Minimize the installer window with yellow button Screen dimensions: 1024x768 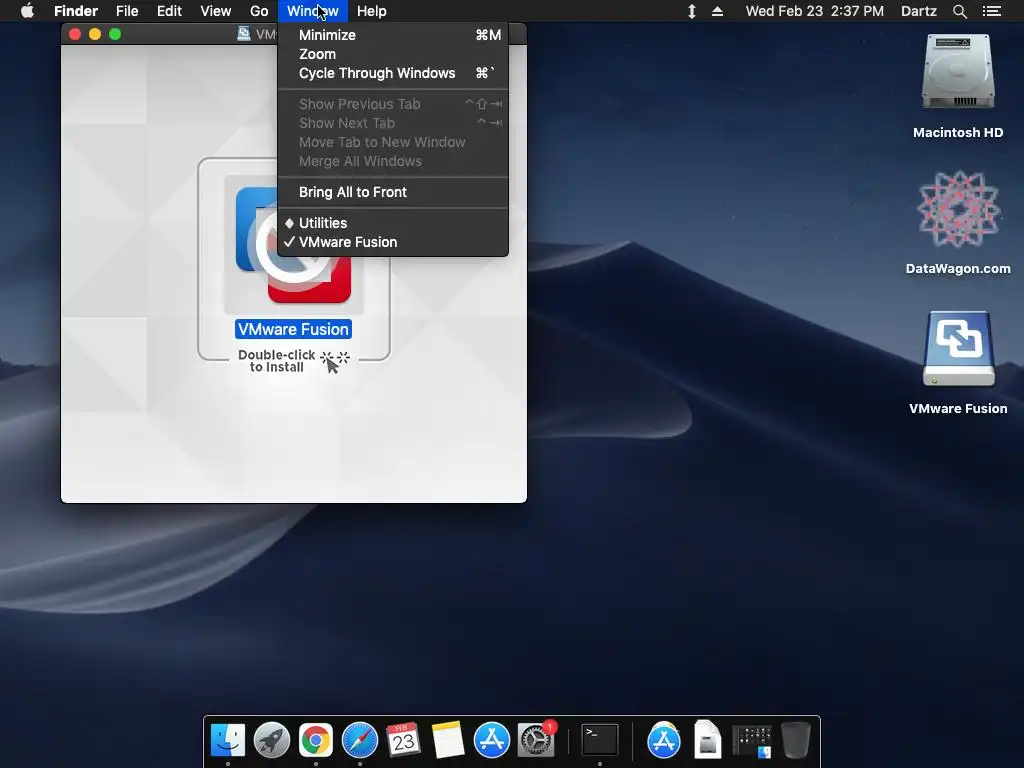[x=95, y=34]
